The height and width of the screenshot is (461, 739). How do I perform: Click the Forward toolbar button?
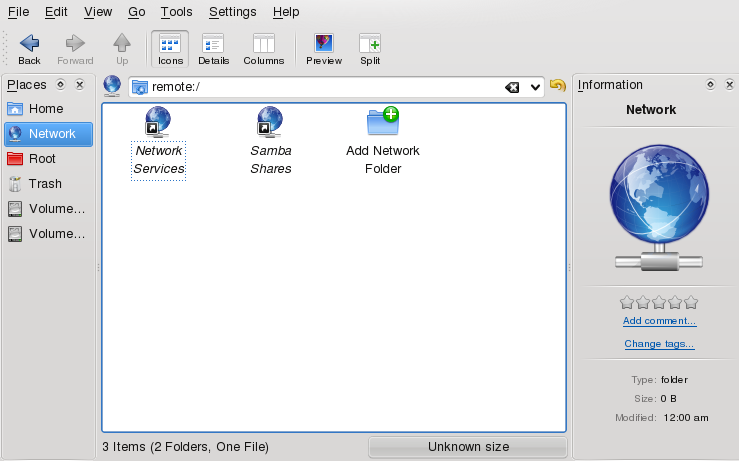click(75, 49)
